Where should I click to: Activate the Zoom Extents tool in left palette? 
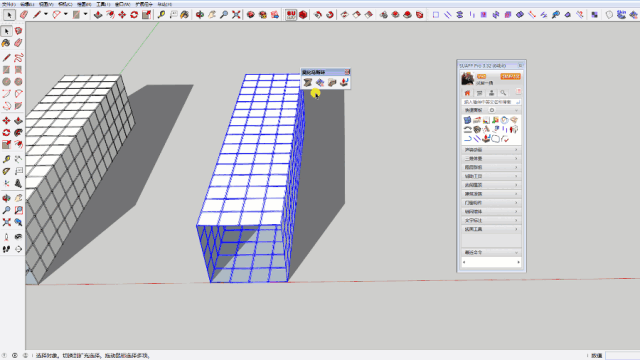point(6,222)
